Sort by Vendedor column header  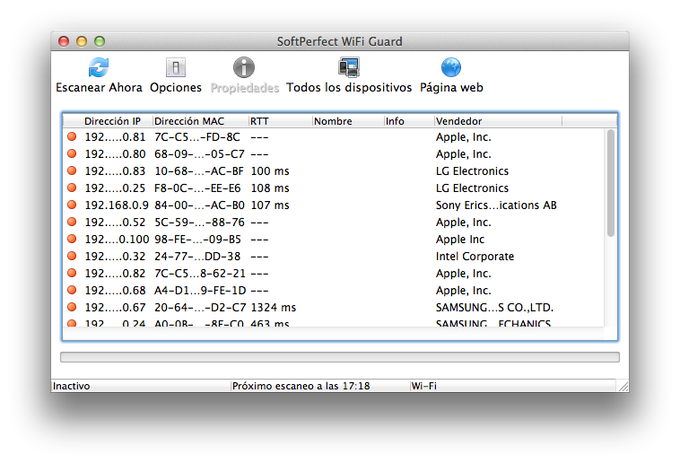pos(458,121)
